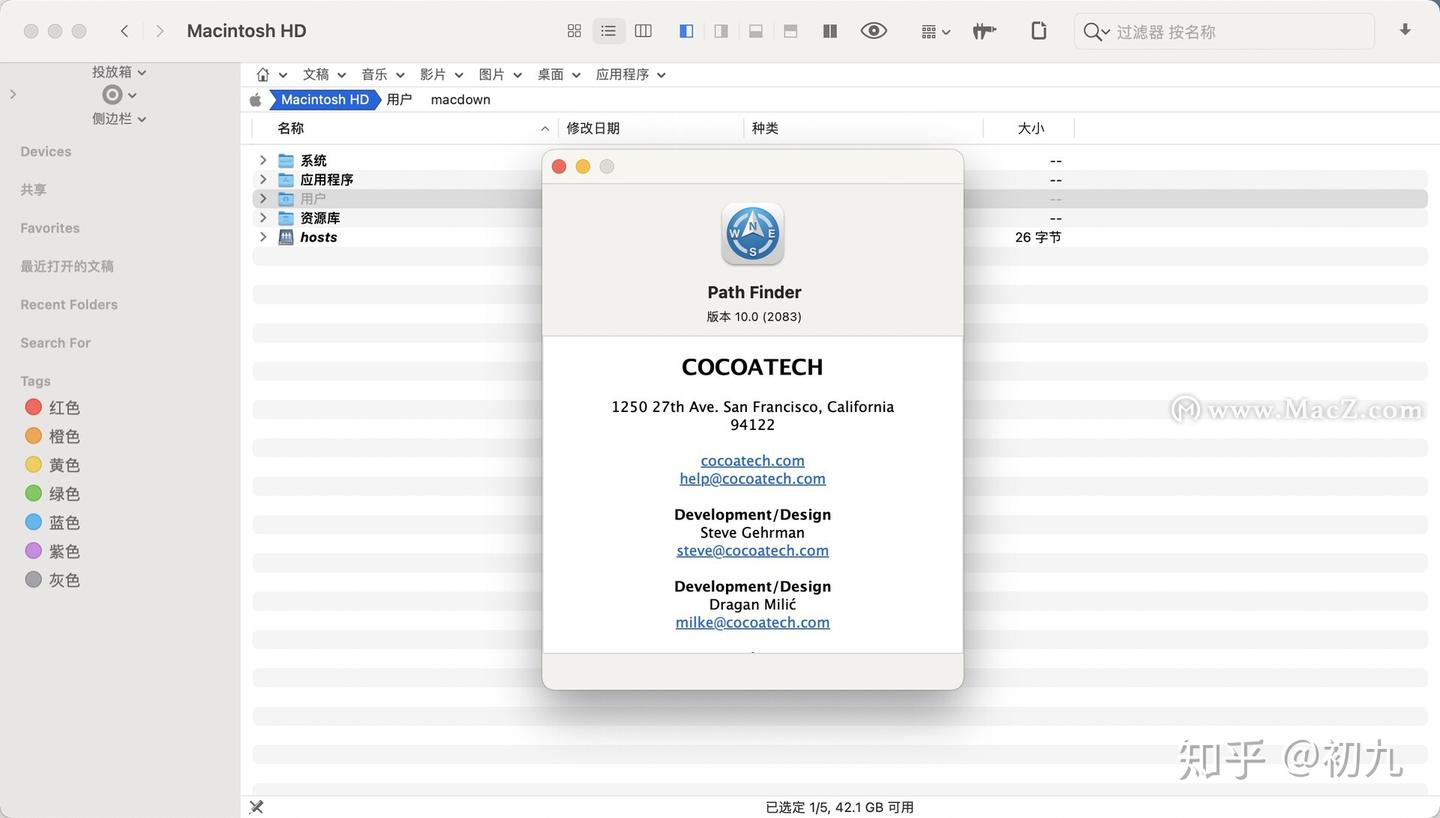Expand the 系统 folder row
The width and height of the screenshot is (1440, 818).
pos(263,160)
